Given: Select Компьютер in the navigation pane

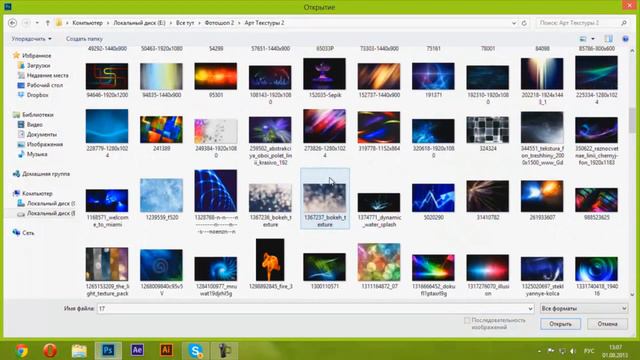Looking at the screenshot, I should tap(37, 193).
